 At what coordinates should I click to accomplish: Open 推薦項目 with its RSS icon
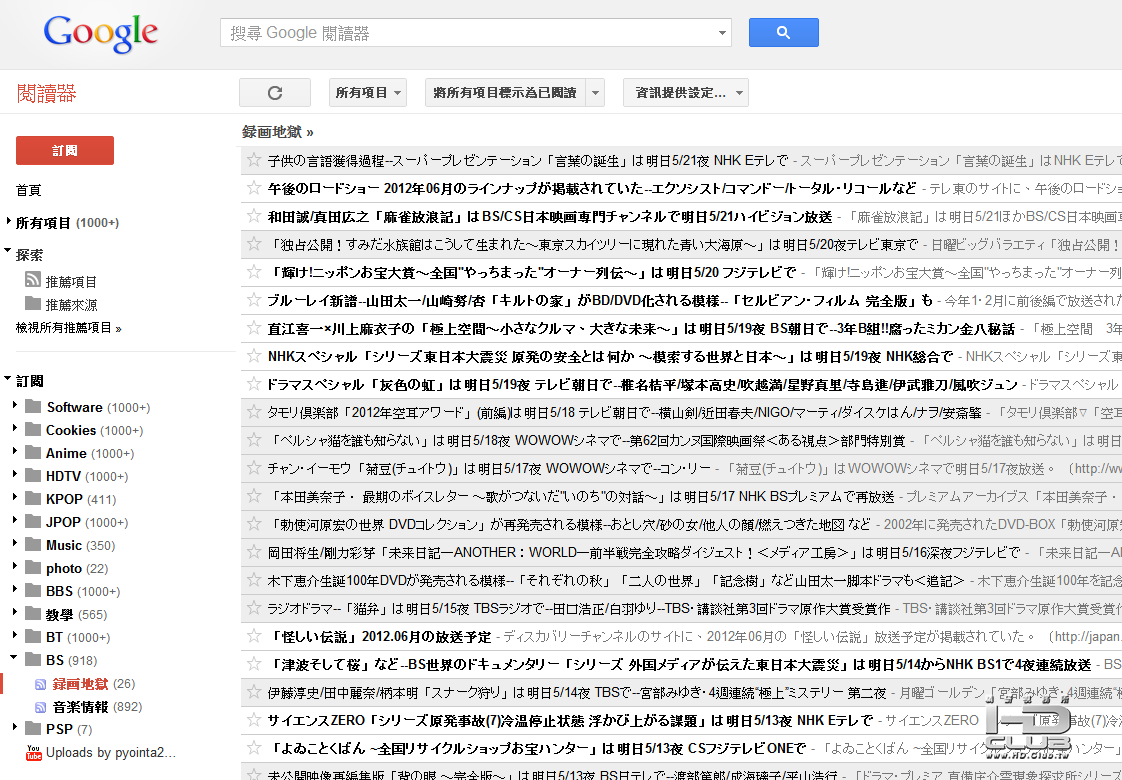61,281
